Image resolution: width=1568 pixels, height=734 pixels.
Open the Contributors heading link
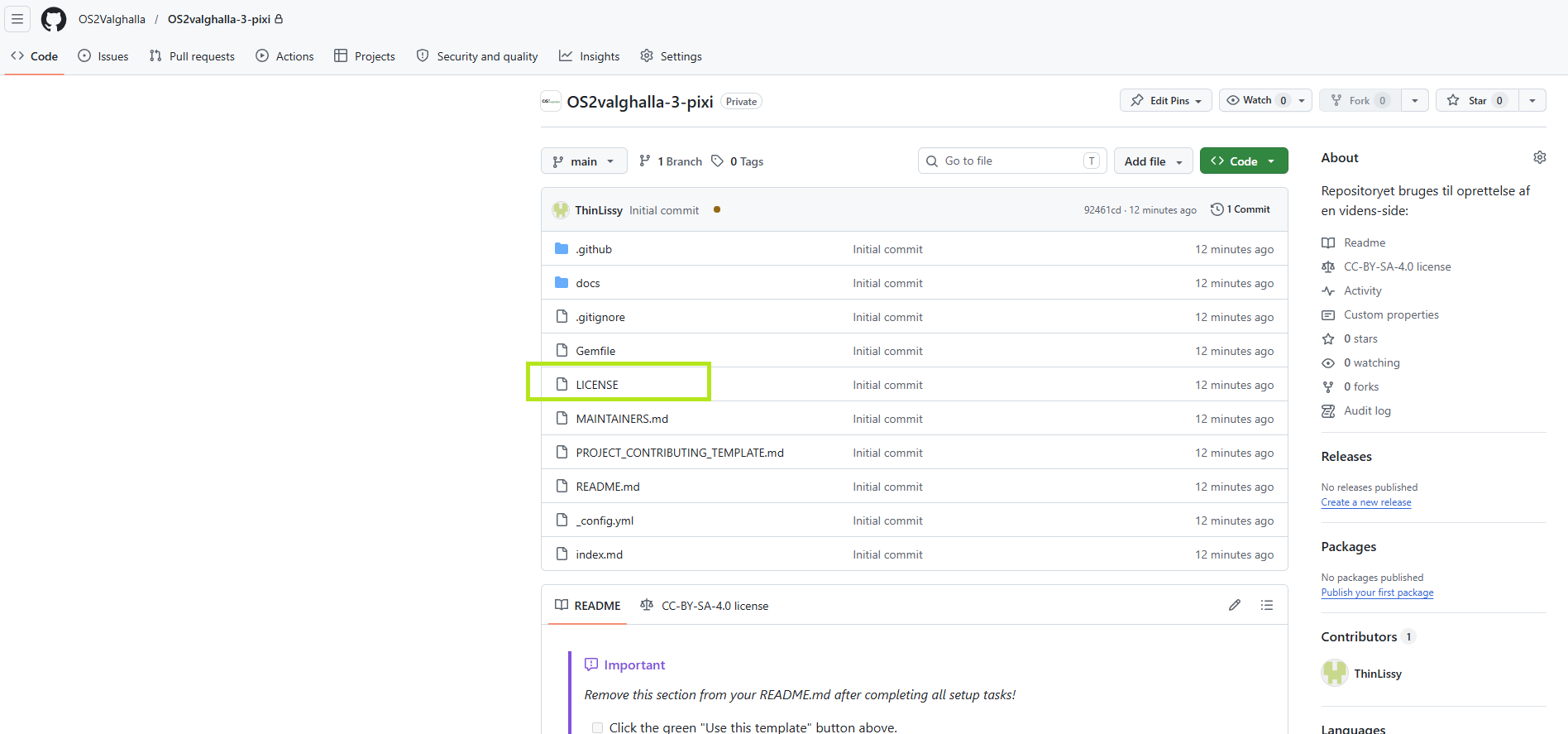[1369, 636]
